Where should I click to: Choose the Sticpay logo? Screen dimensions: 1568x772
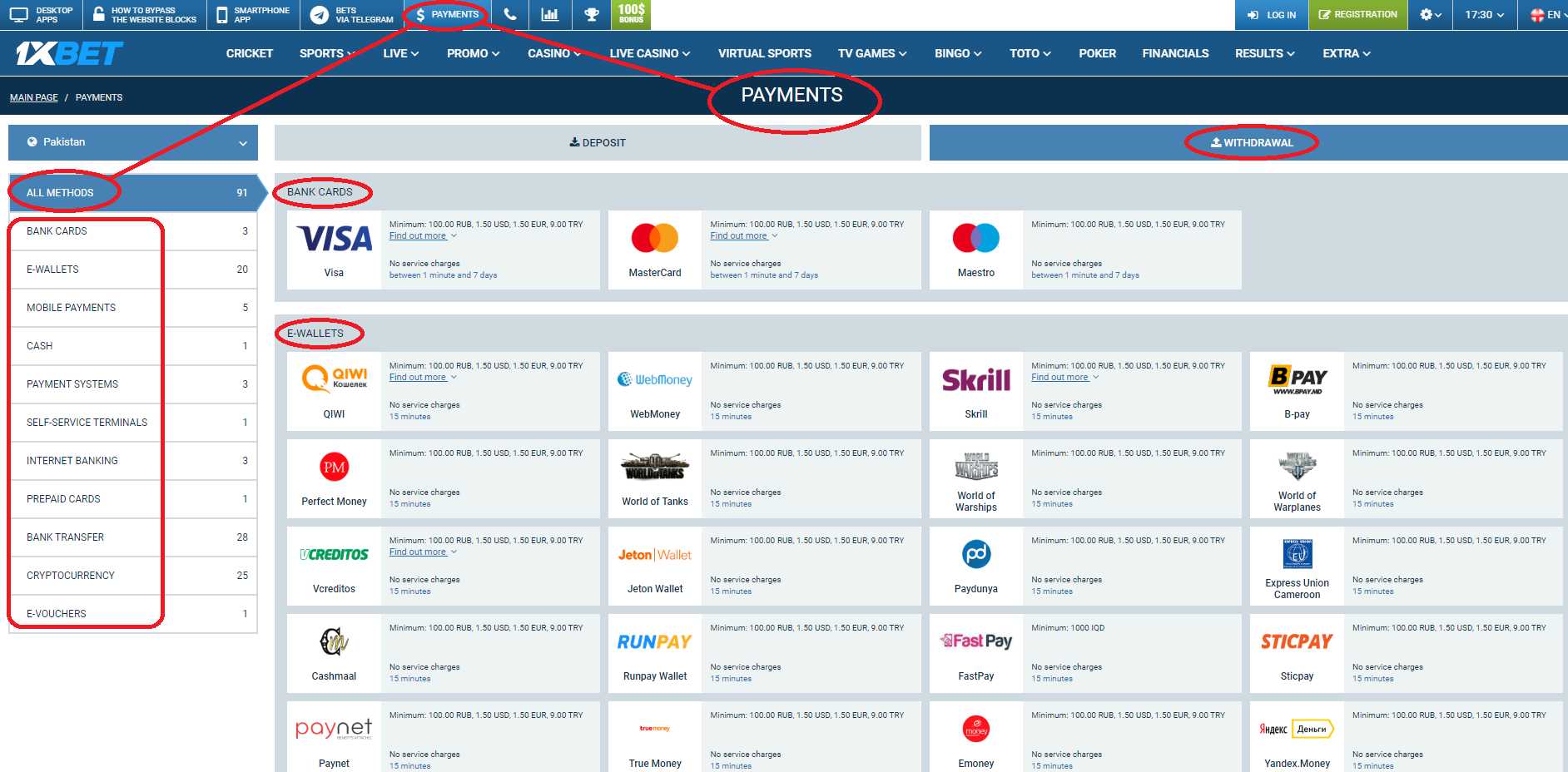point(1297,641)
